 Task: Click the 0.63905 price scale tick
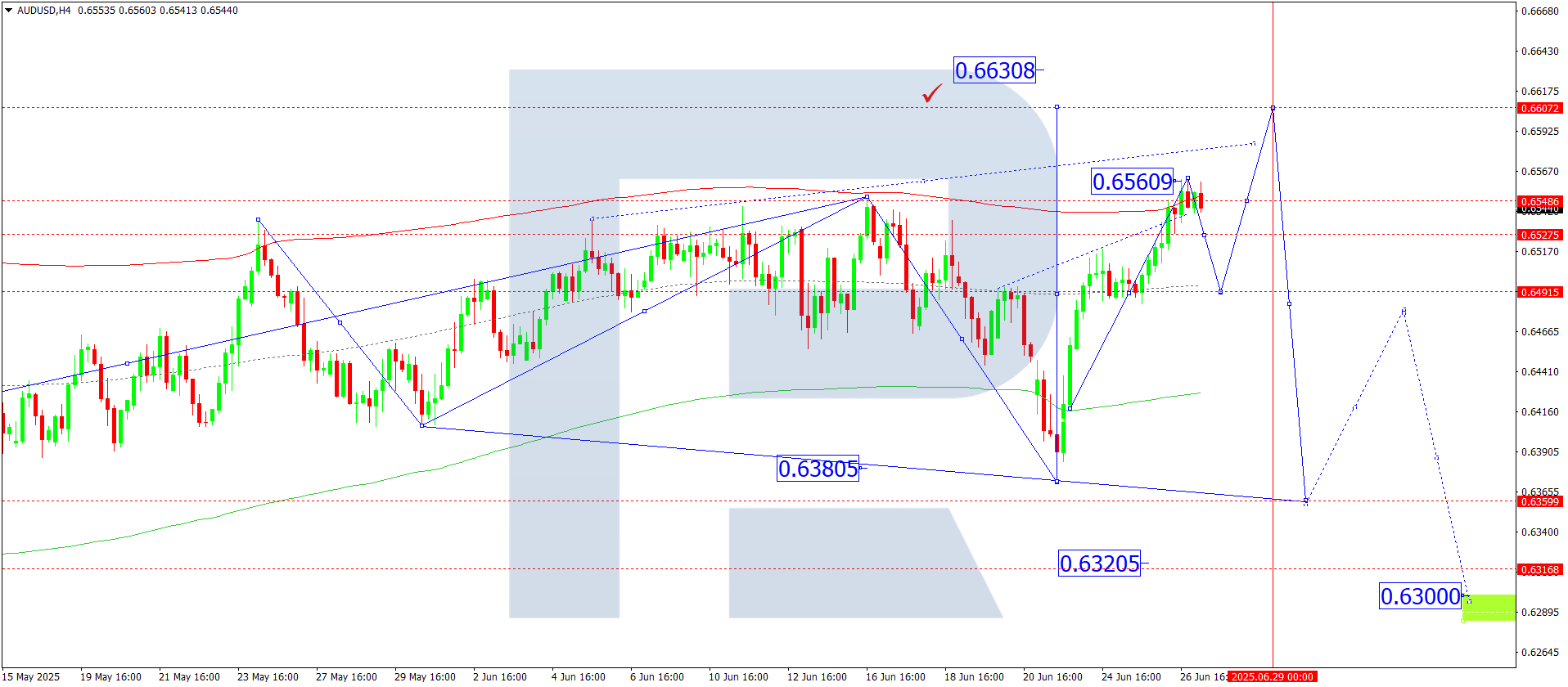1539,451
